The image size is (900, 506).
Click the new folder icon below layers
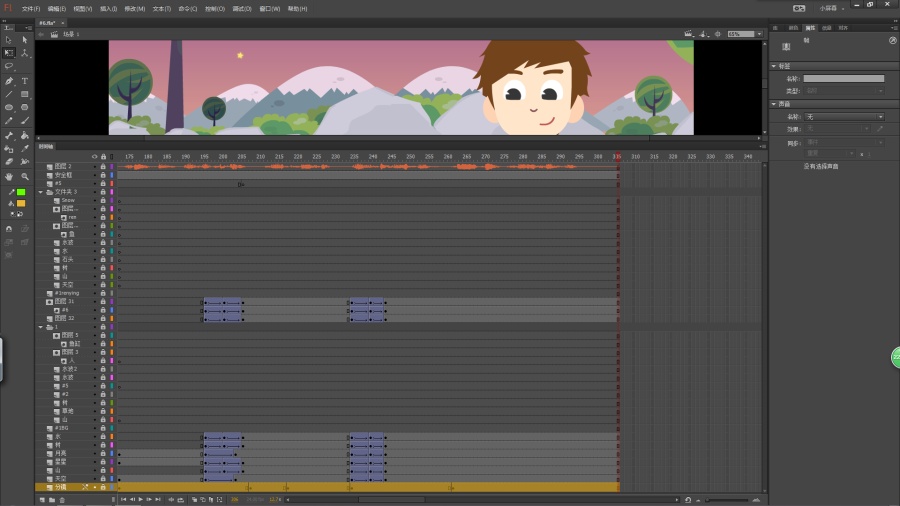[52, 500]
